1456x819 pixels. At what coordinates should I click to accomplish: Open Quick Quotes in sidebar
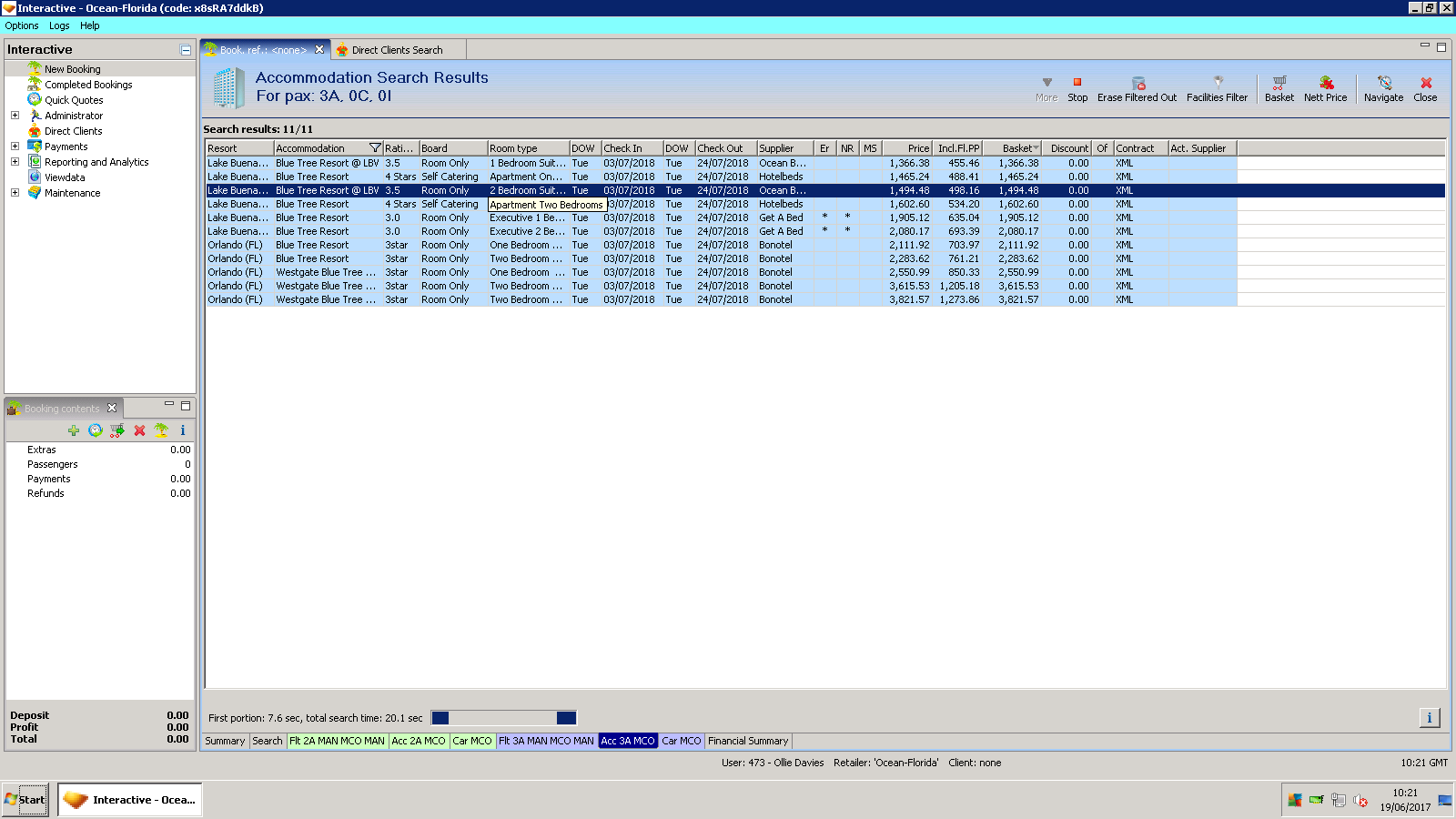coord(74,100)
